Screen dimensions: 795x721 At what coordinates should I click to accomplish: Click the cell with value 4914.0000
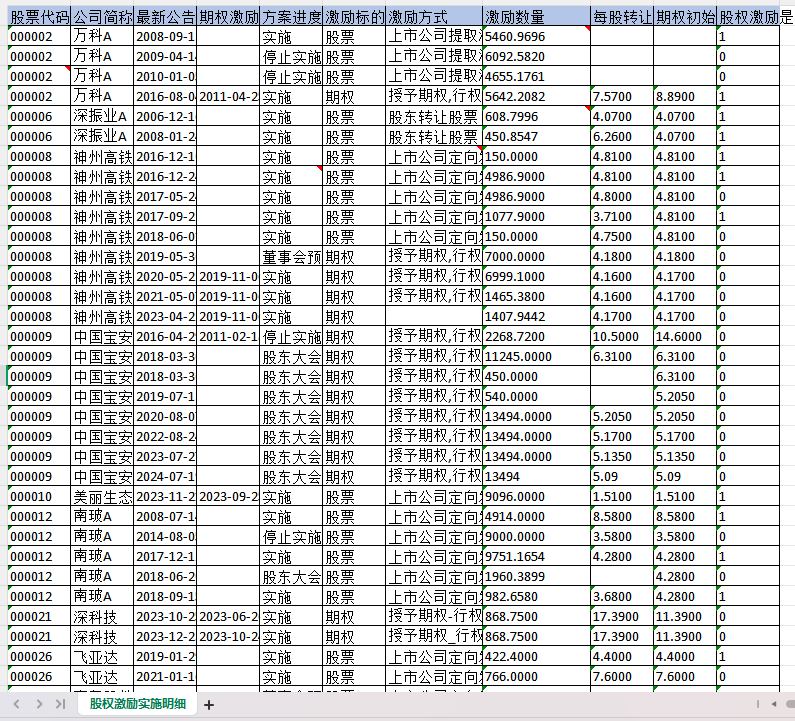point(536,517)
